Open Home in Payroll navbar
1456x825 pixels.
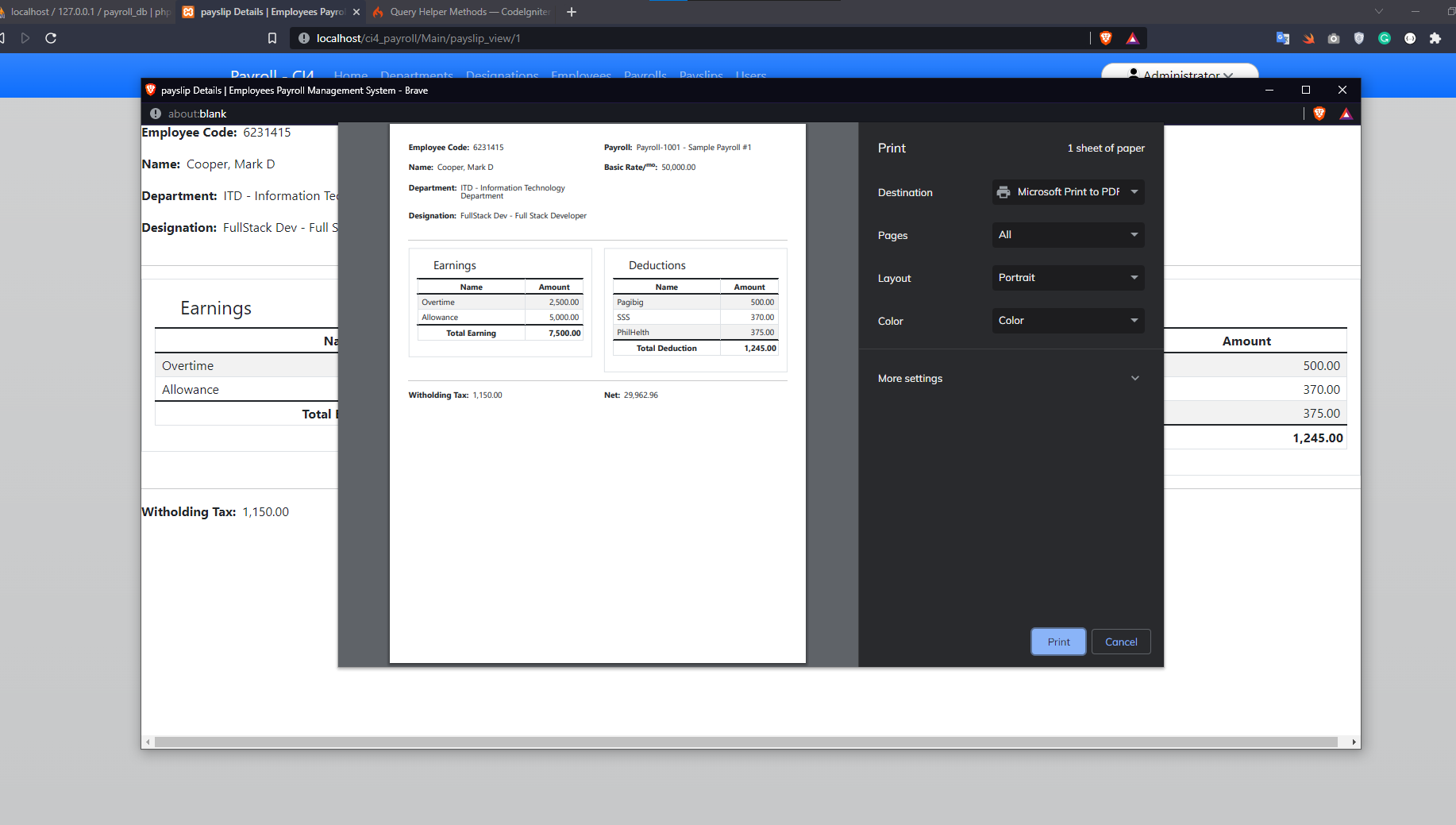351,75
